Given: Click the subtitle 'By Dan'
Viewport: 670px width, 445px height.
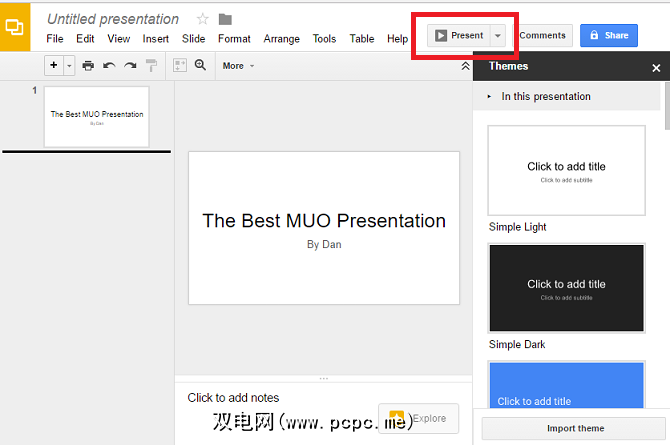Looking at the screenshot, I should tap(324, 245).
